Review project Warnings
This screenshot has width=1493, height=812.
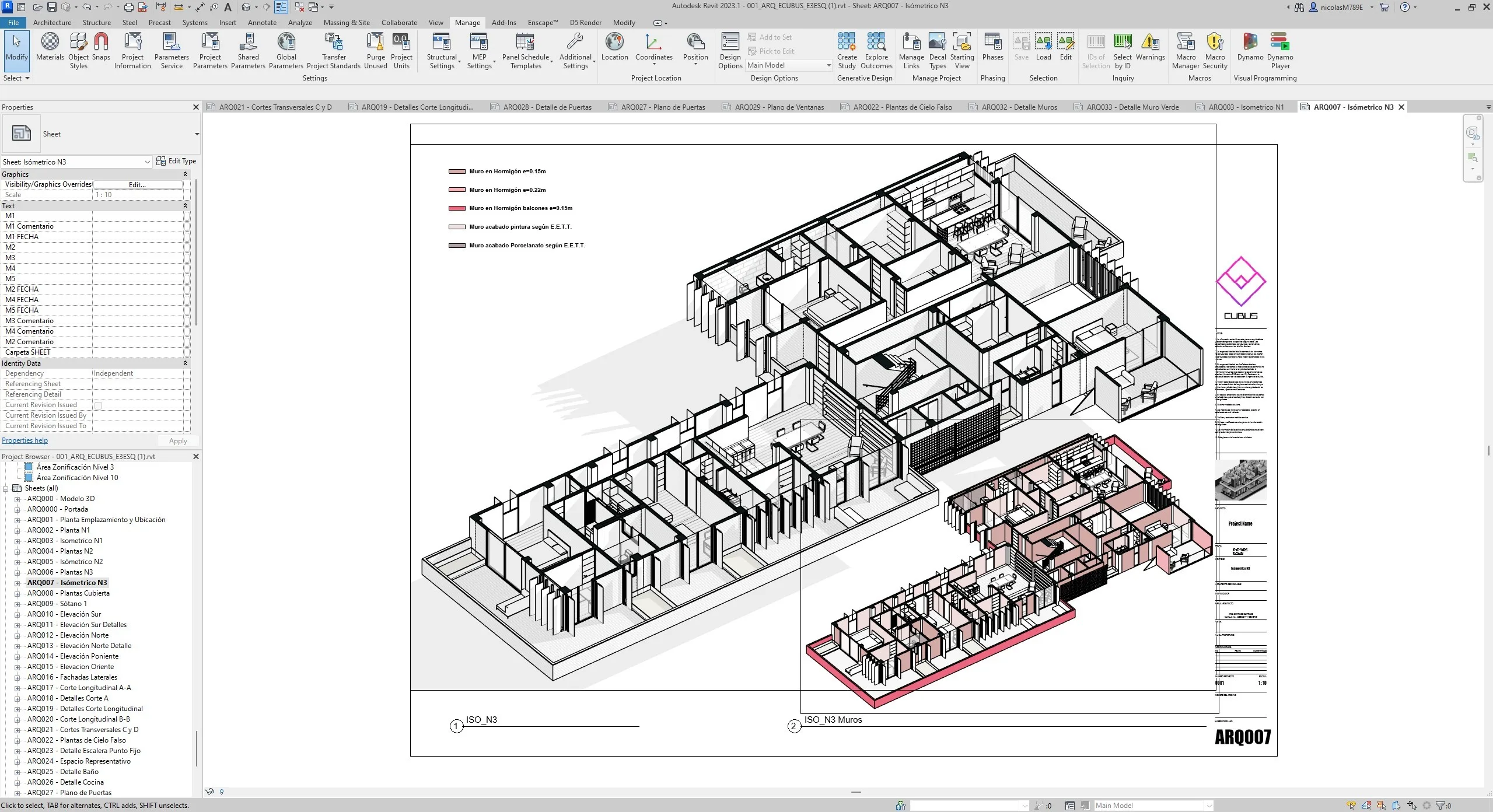(x=1150, y=47)
